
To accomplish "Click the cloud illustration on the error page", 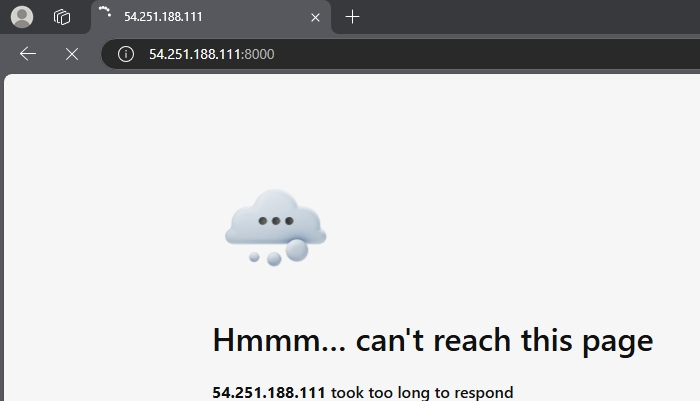I will 275,228.
